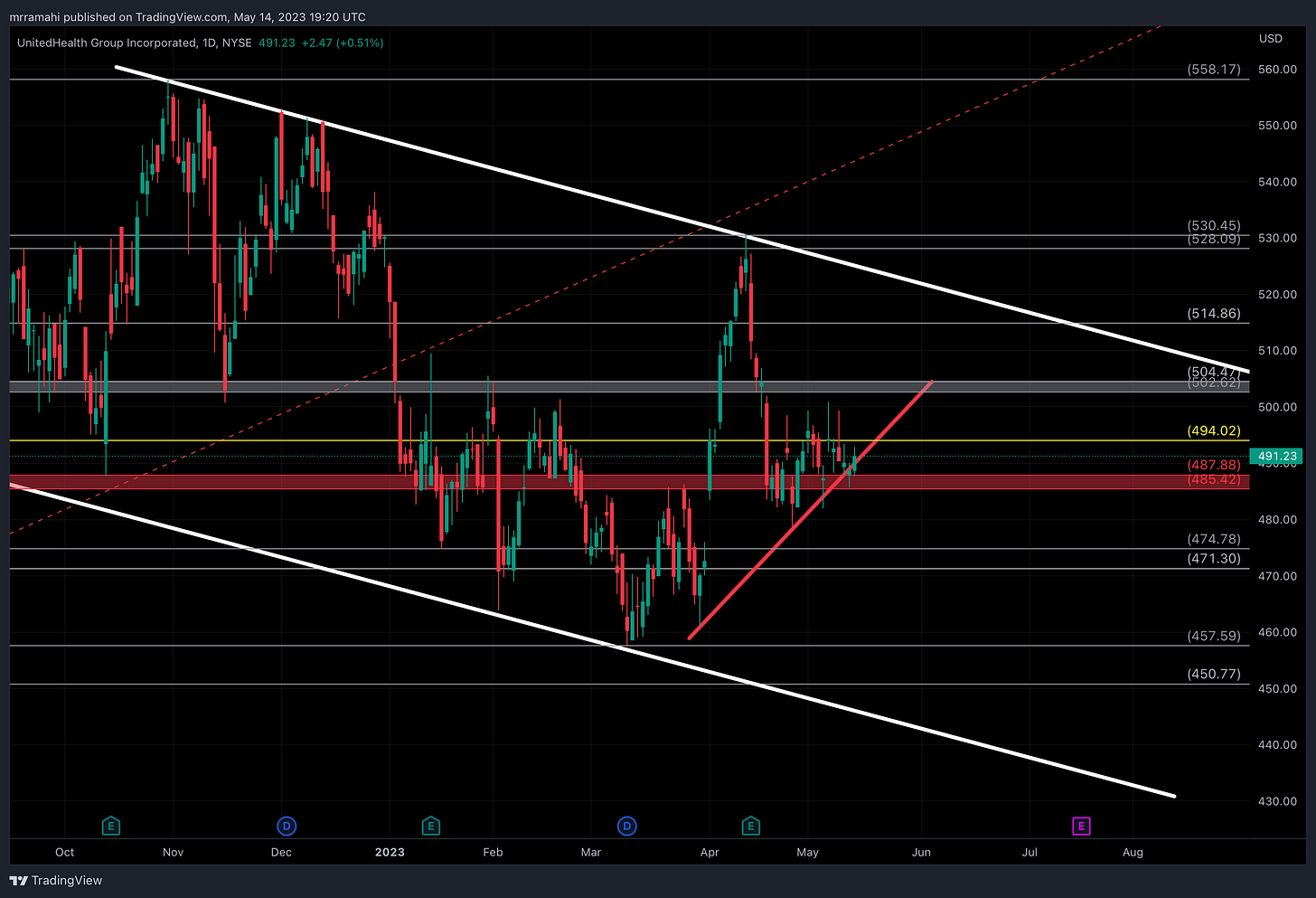This screenshot has height=898, width=1316.
Task: Click the 470.00 price axis tick
Action: coord(1277,576)
